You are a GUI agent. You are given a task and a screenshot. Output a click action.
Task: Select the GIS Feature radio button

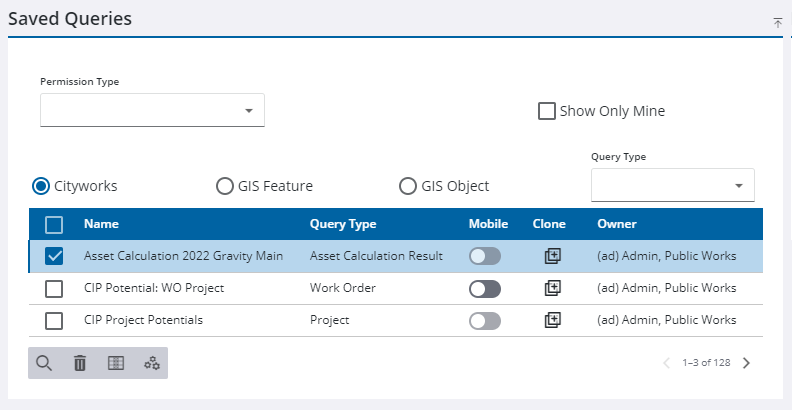225,186
